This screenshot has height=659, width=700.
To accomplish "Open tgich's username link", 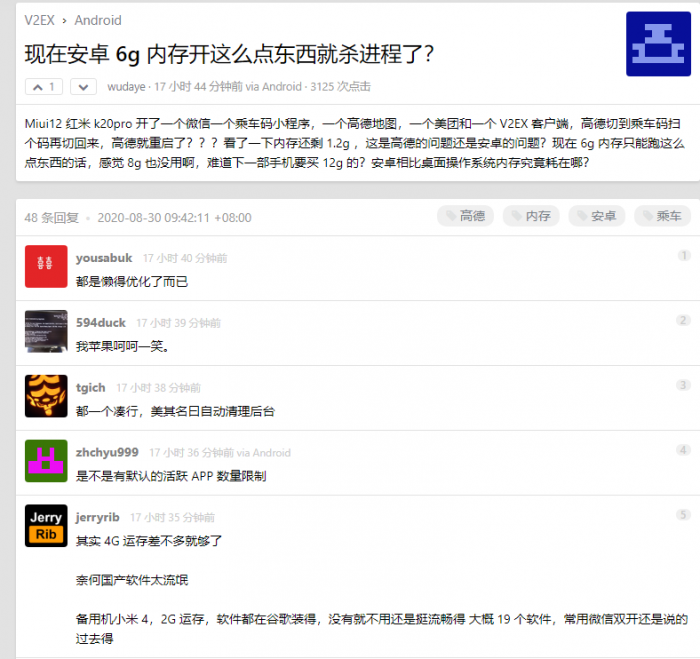I will (91, 388).
